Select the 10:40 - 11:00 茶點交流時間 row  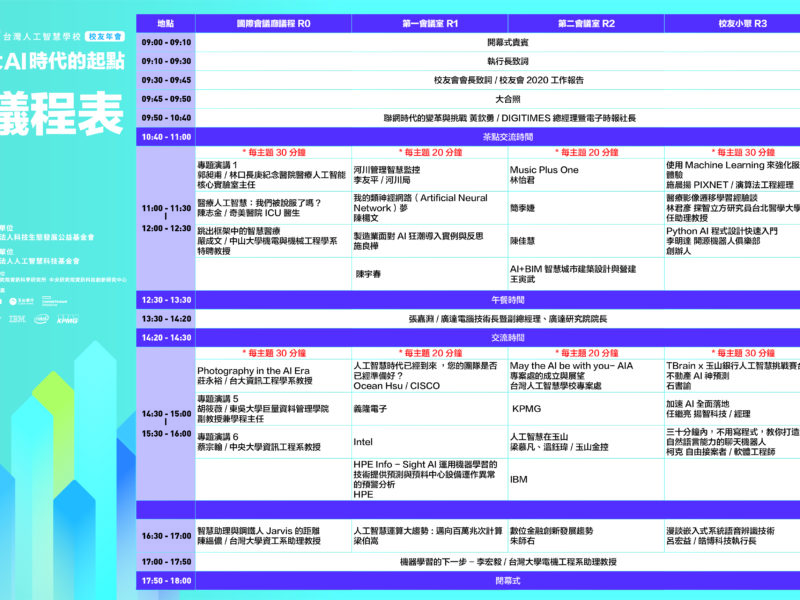click(468, 136)
